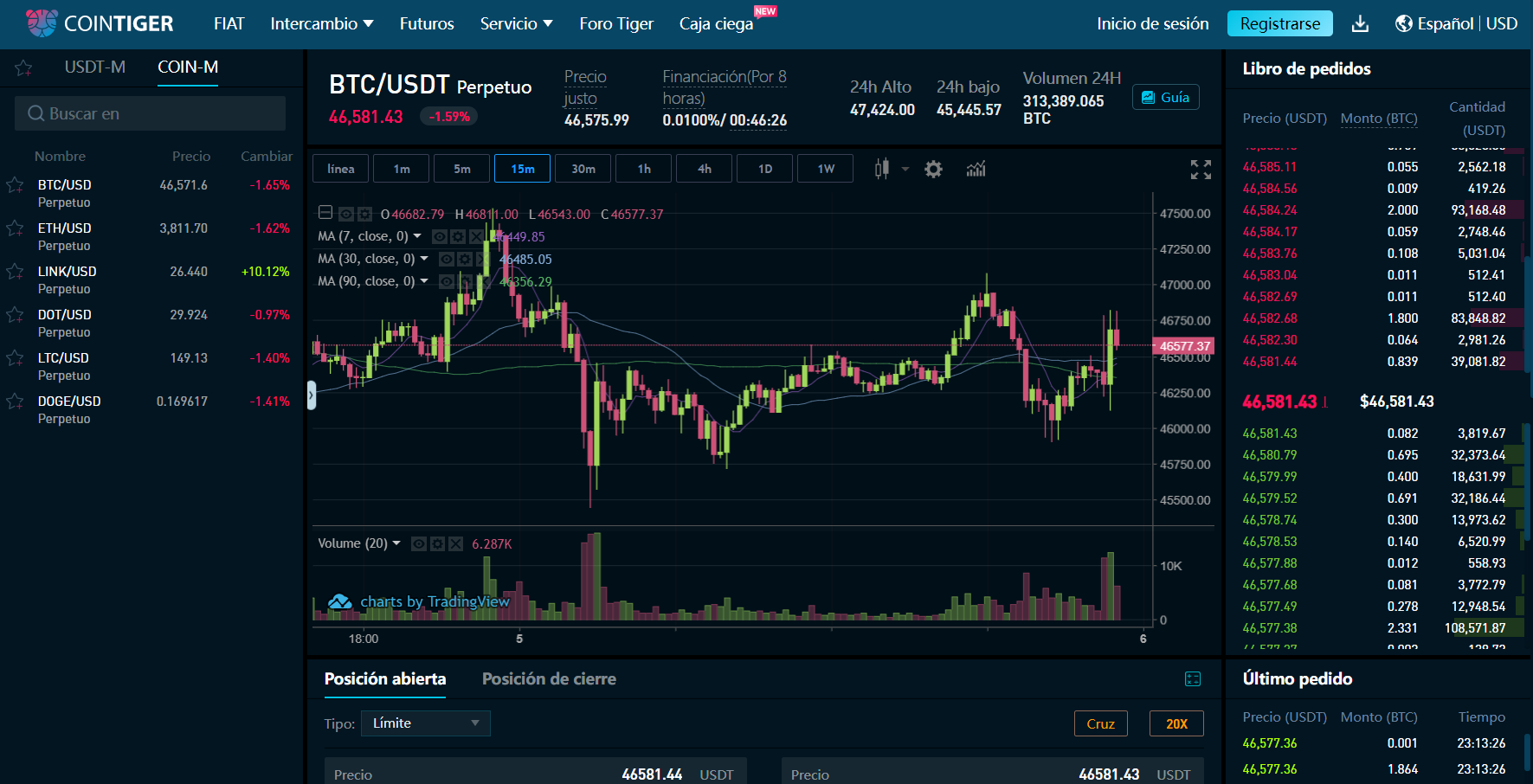
Task: Favorite the DOGE/USD Perpetuo pair
Action: [x=15, y=402]
